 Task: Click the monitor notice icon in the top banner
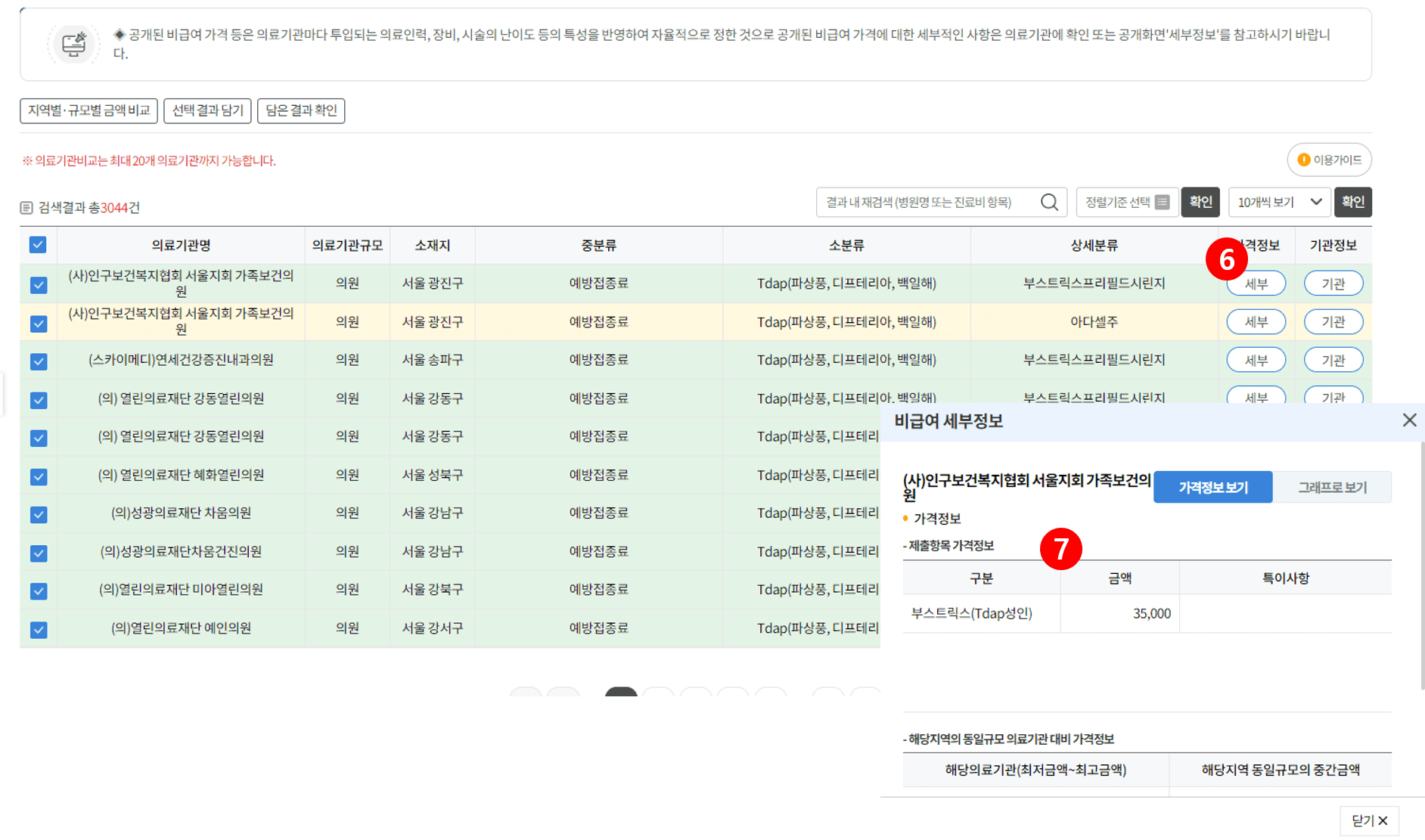pyautogui.click(x=73, y=44)
